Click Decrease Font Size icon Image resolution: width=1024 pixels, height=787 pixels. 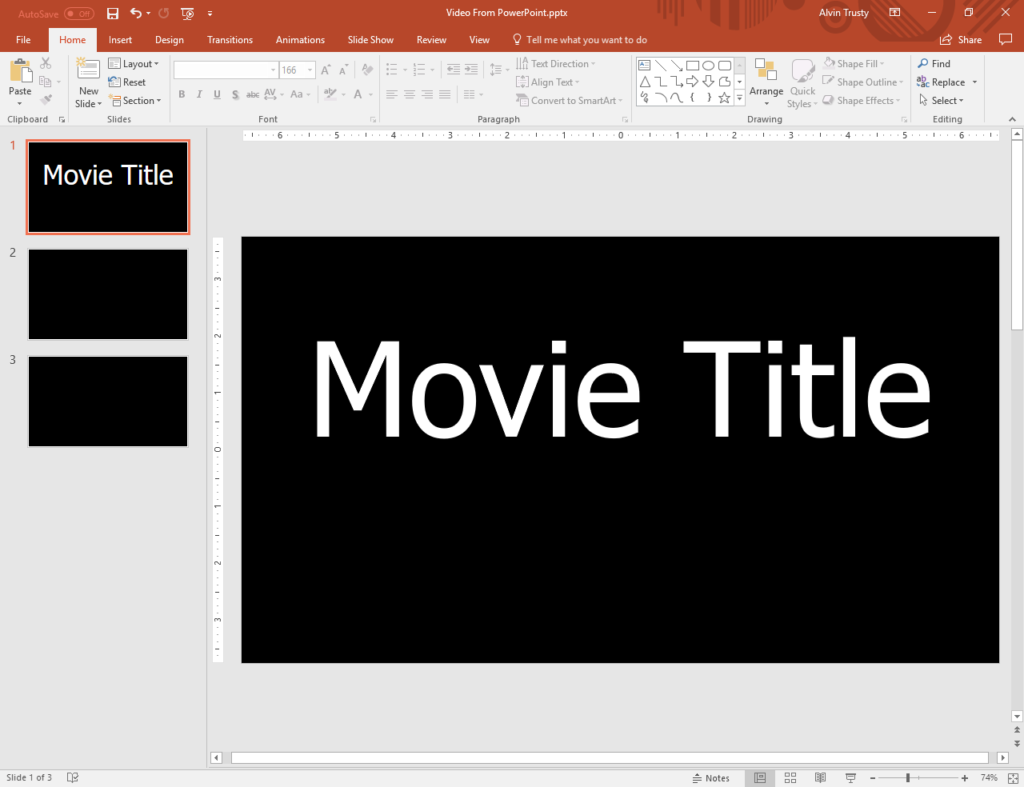(344, 70)
